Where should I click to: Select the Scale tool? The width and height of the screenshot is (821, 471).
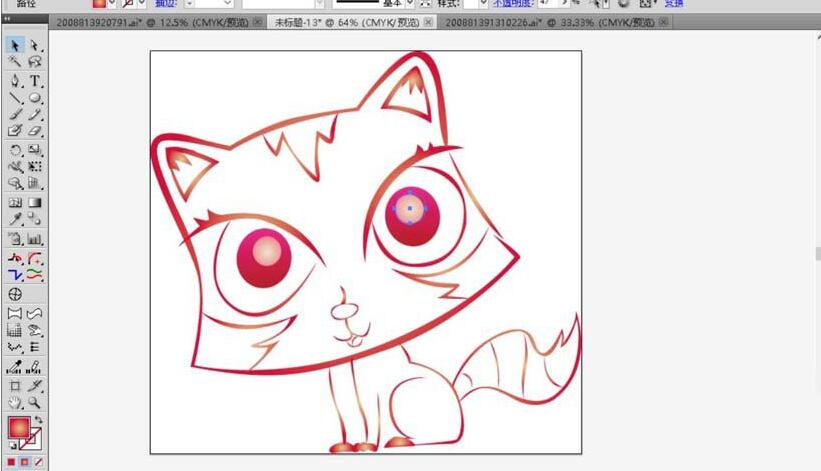click(35, 150)
